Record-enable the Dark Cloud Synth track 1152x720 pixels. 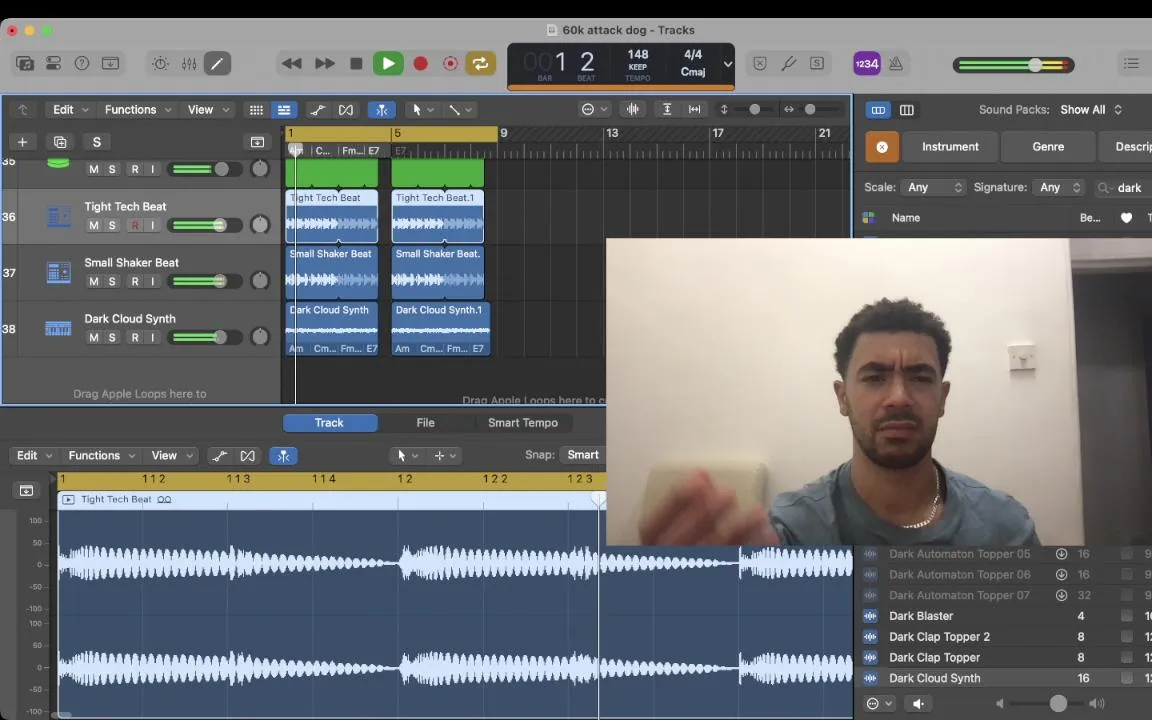[135, 337]
